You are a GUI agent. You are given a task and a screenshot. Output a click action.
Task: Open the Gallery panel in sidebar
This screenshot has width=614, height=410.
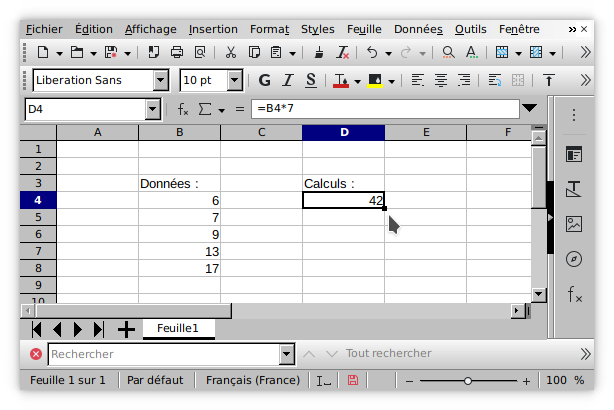click(574, 224)
